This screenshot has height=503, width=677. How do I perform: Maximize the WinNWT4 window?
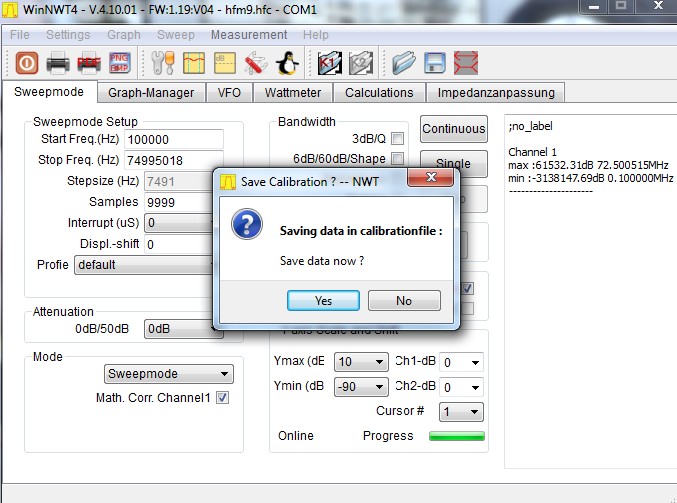(621, 6)
